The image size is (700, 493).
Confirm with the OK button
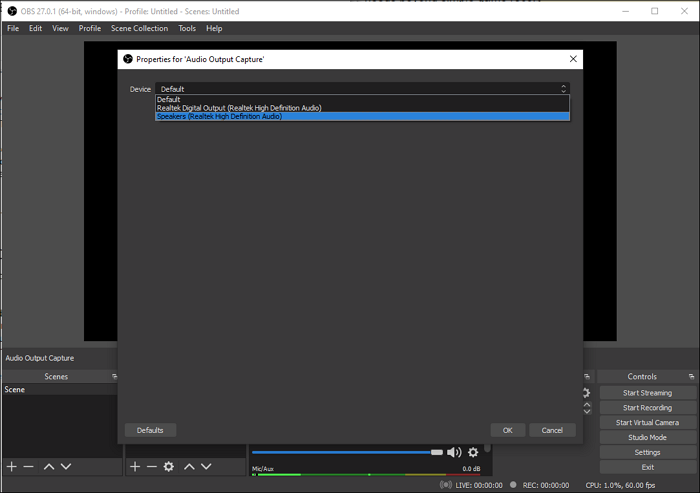[508, 430]
